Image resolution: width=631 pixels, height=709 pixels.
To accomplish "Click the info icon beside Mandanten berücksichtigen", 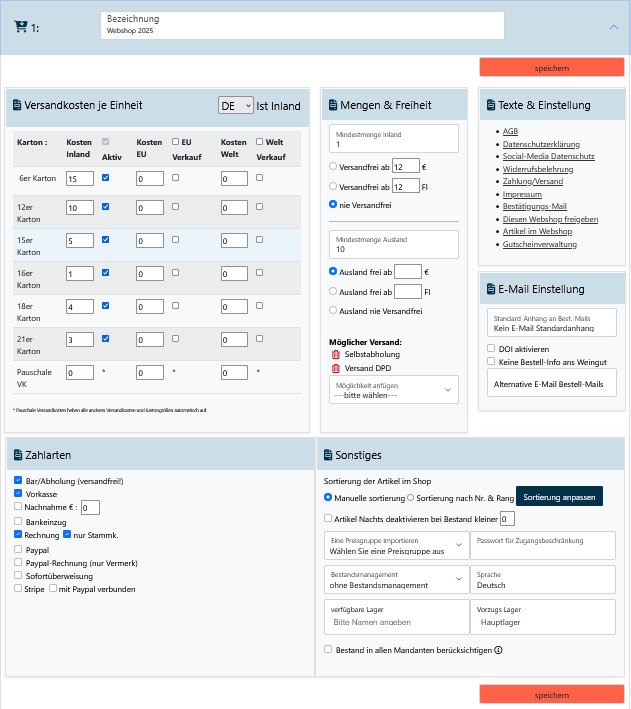I will (x=498, y=650).
